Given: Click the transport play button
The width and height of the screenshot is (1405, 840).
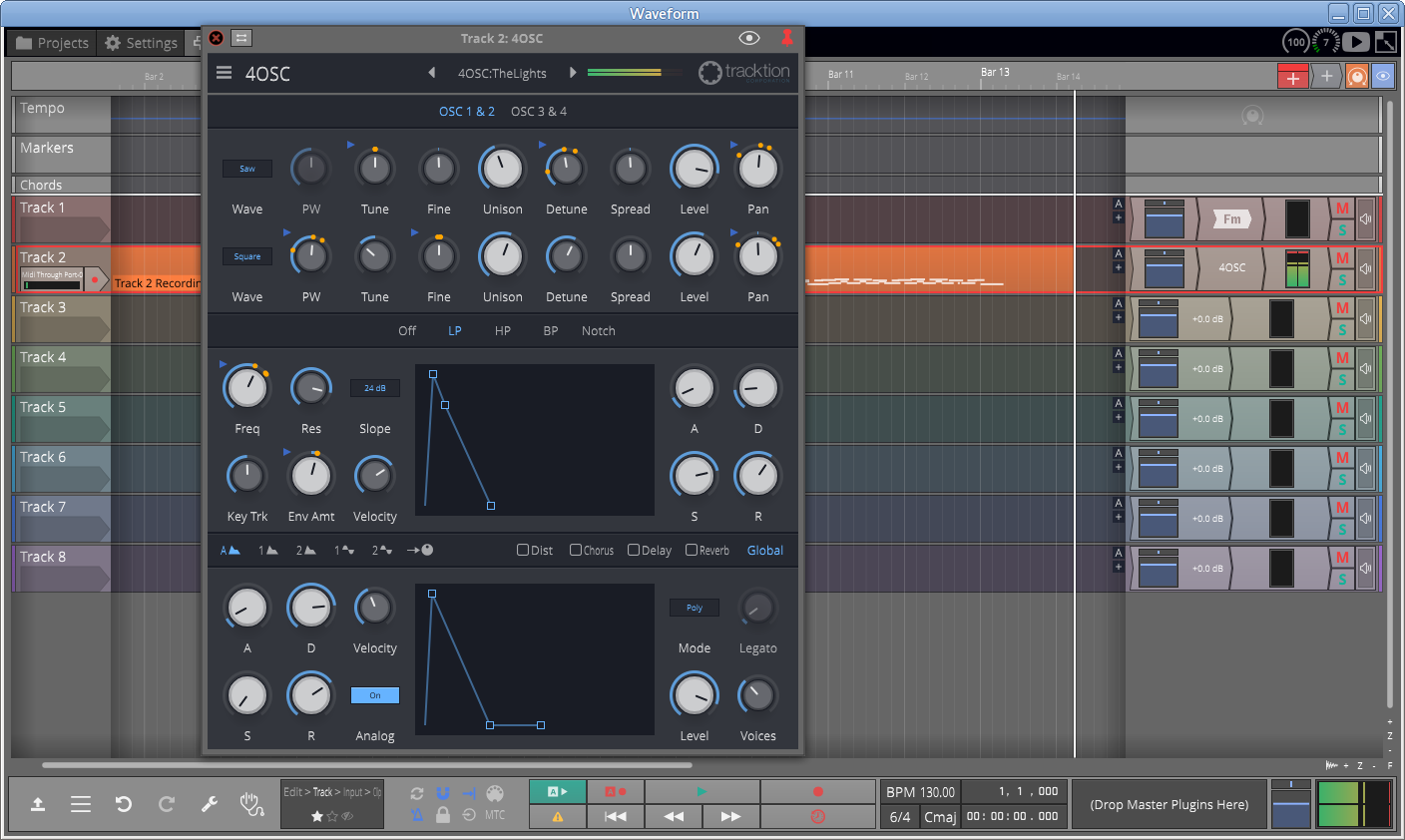Looking at the screenshot, I should coord(702,792).
